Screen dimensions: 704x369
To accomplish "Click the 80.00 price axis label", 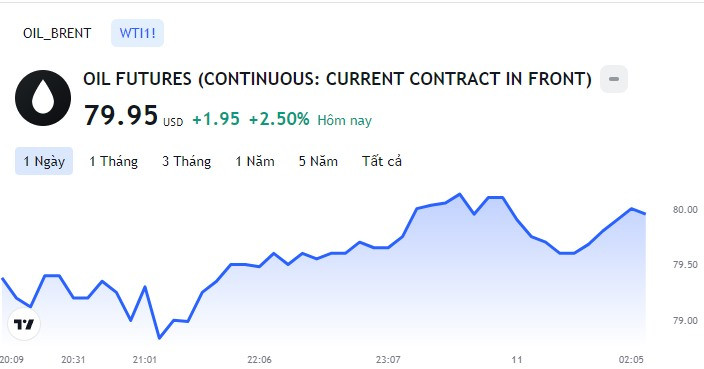I will (x=685, y=210).
